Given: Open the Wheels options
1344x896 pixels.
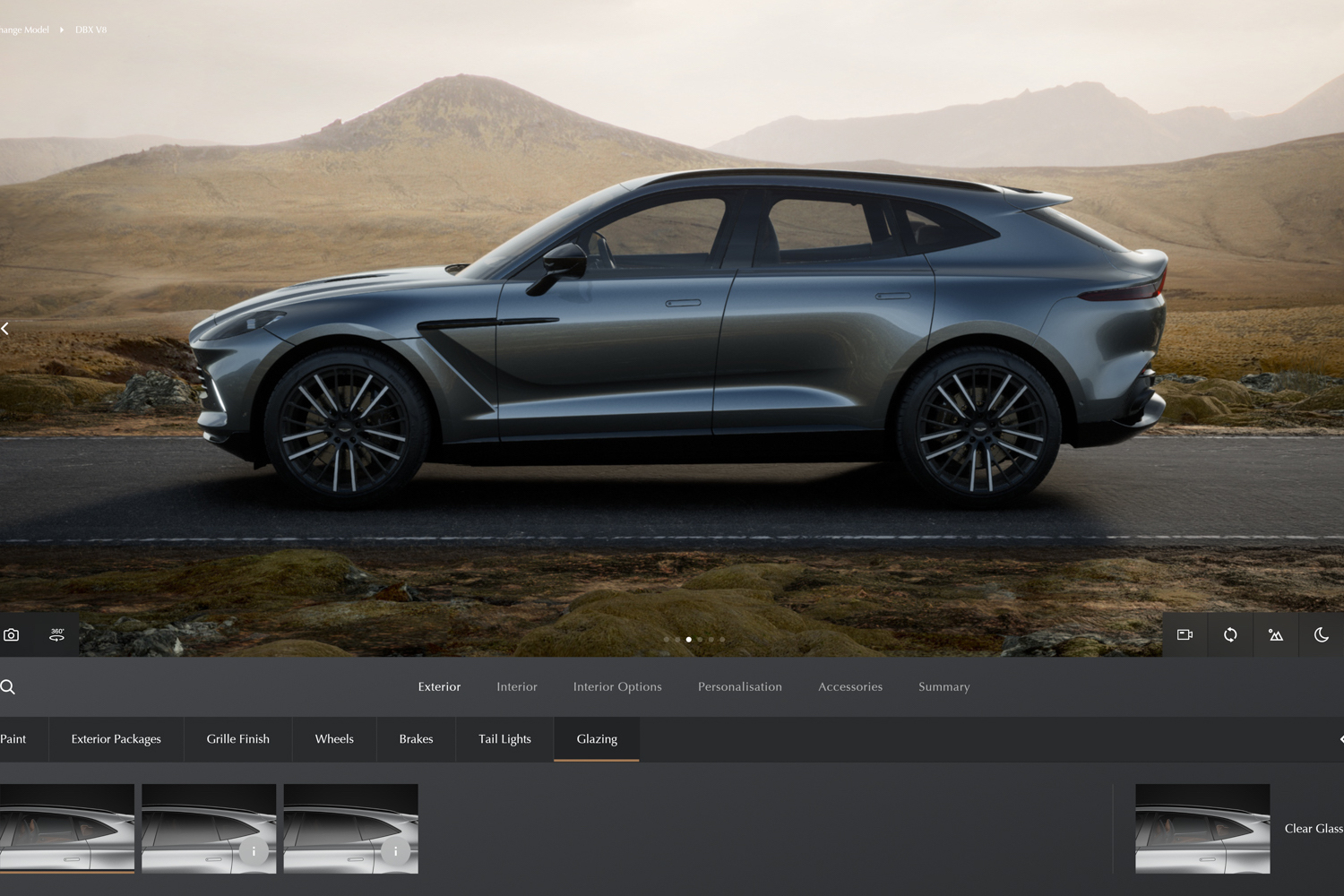Looking at the screenshot, I should click(334, 739).
